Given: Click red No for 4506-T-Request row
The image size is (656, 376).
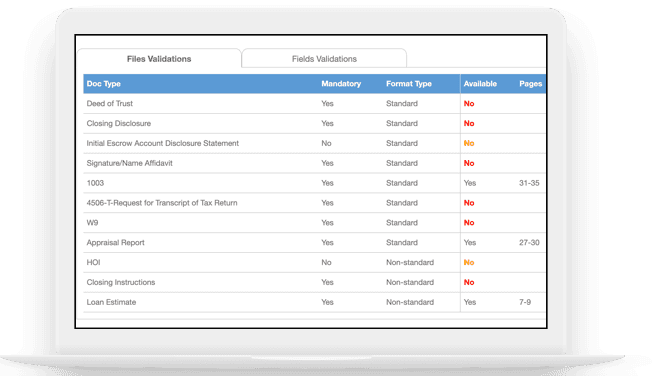Looking at the screenshot, I should click(469, 203).
